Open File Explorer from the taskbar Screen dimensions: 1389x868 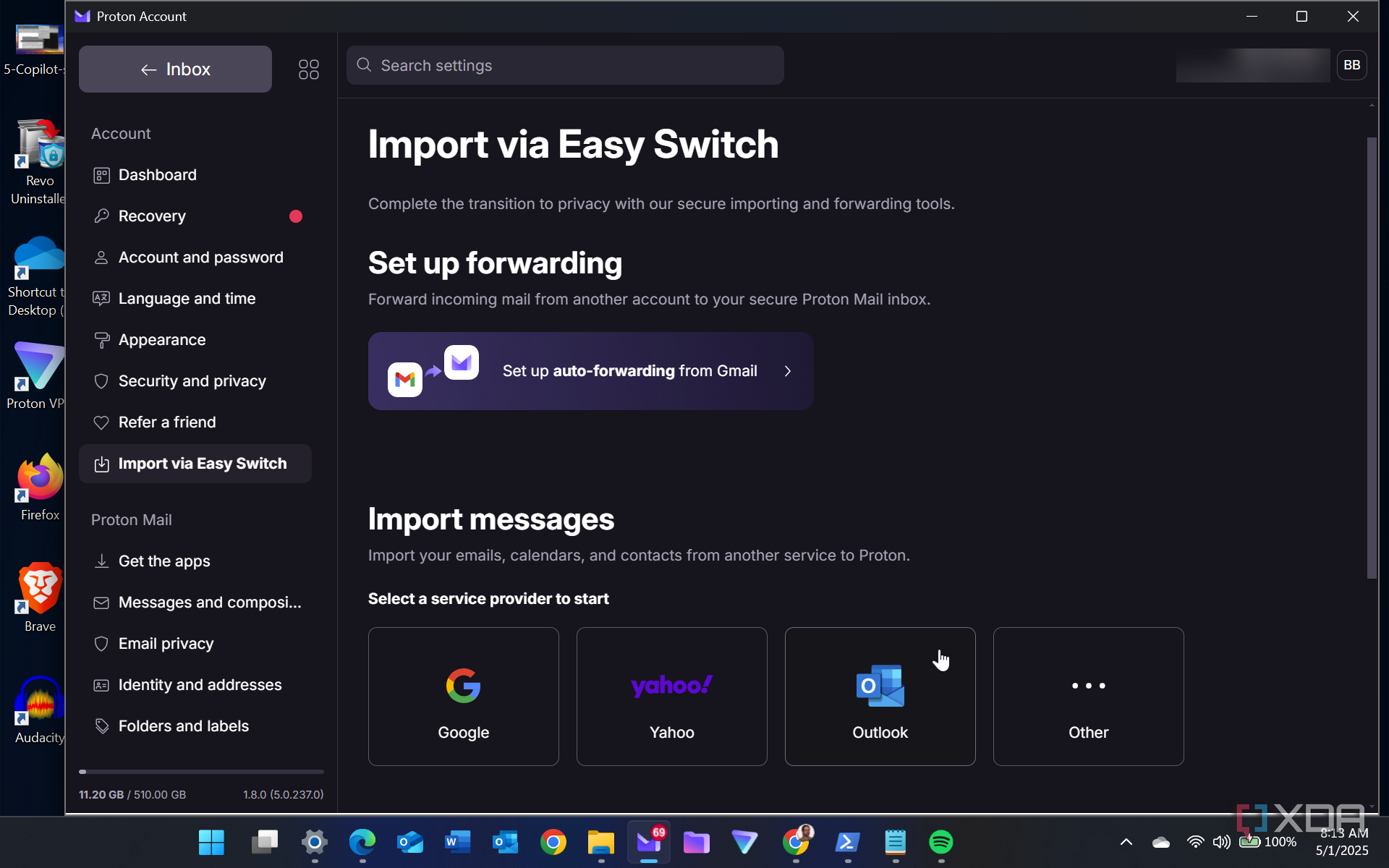tap(600, 842)
